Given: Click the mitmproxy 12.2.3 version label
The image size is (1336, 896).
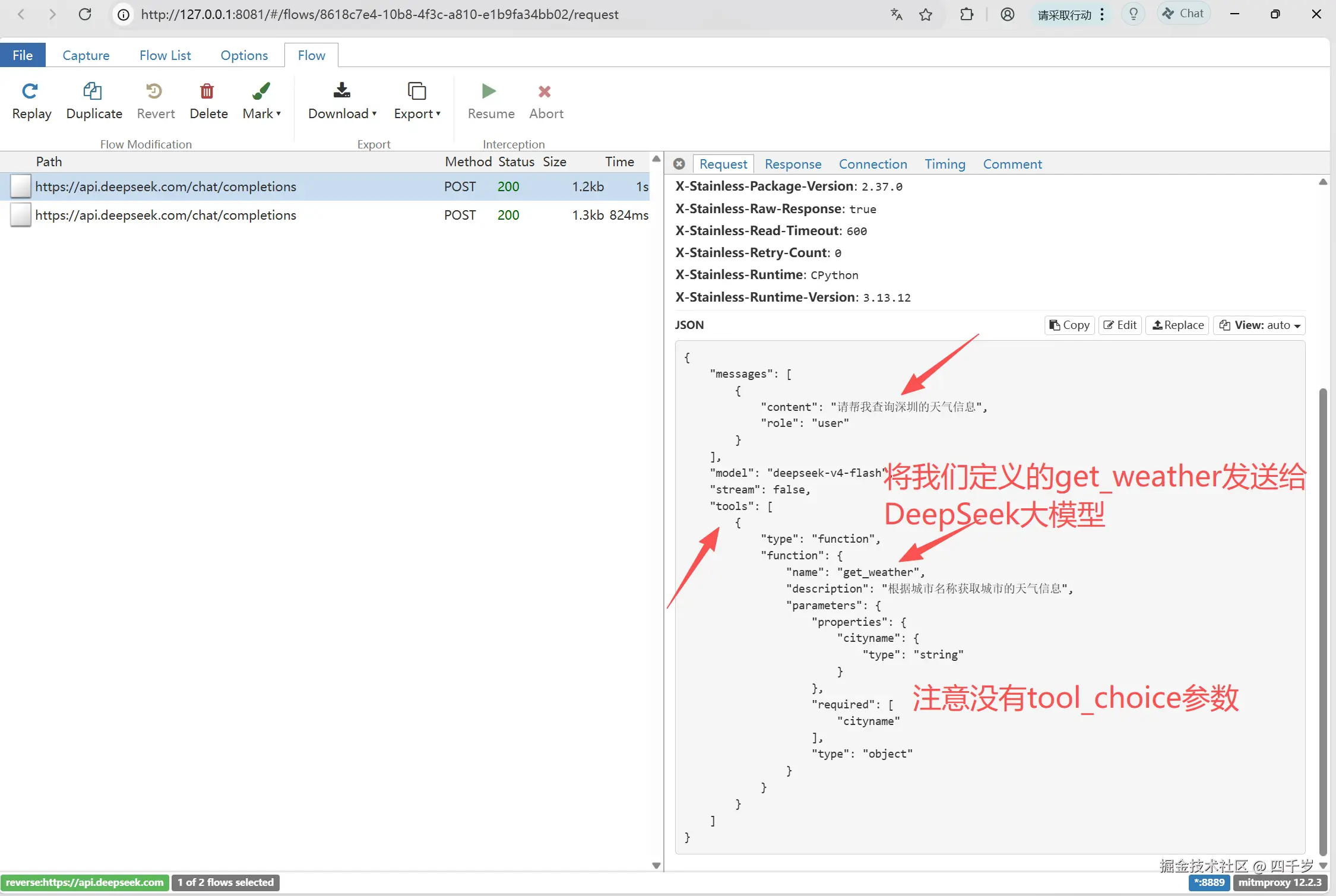Looking at the screenshot, I should point(1280,882).
